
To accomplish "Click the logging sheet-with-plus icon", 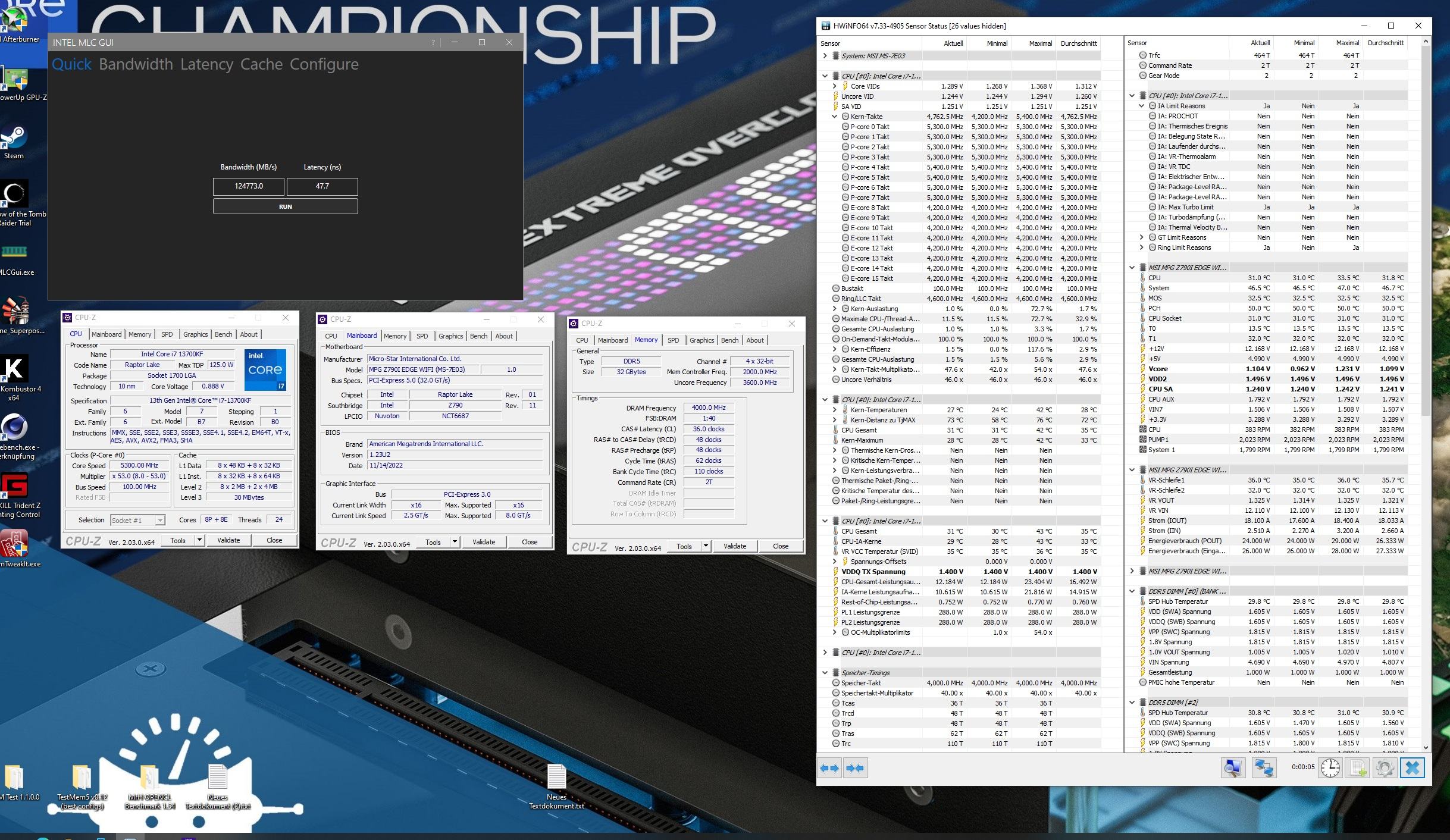I will 1358,768.
